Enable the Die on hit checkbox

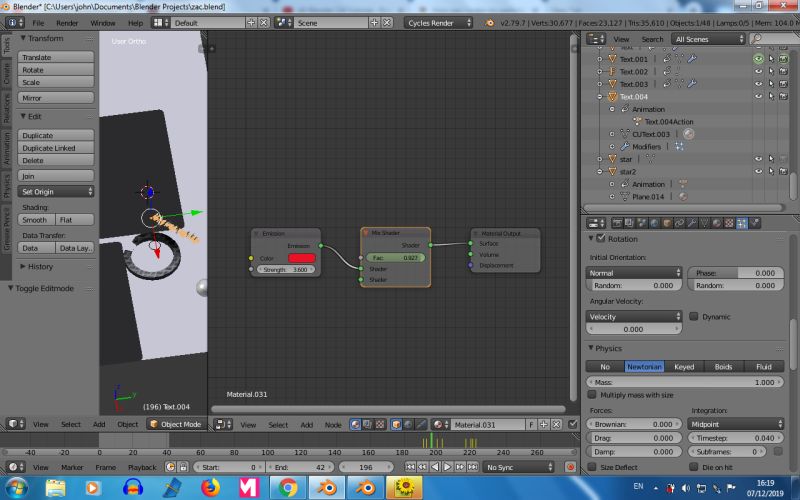click(x=693, y=467)
